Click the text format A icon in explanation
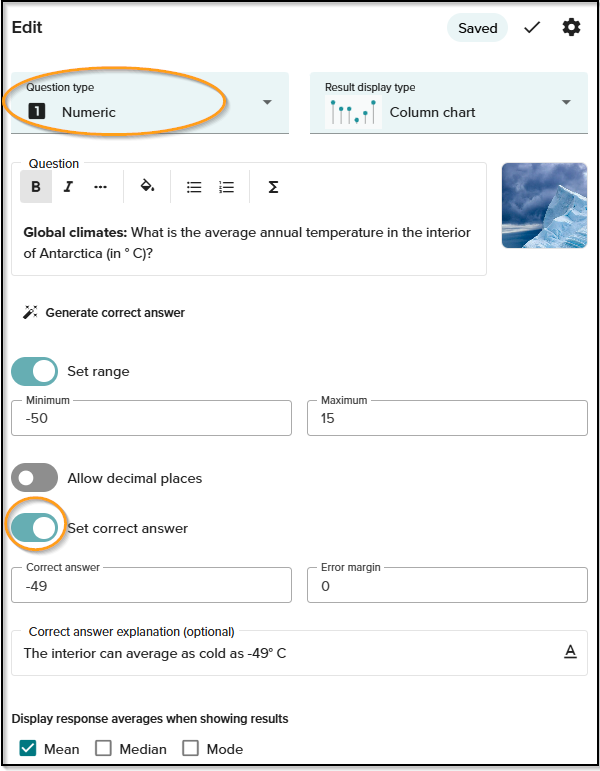Image resolution: width=600 pixels, height=771 pixels. pyautogui.click(x=570, y=652)
